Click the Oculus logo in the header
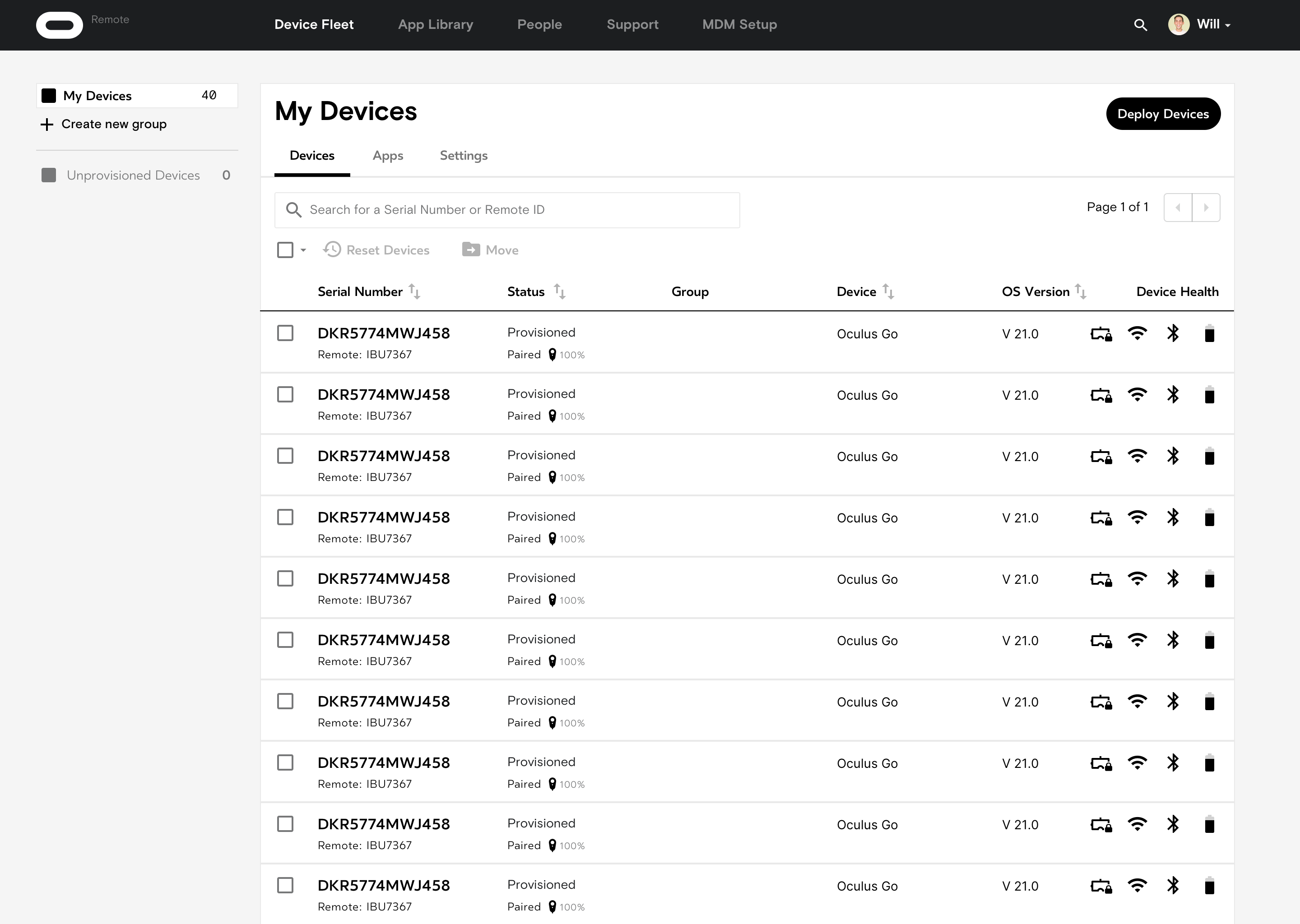The image size is (1300, 924). point(59,25)
